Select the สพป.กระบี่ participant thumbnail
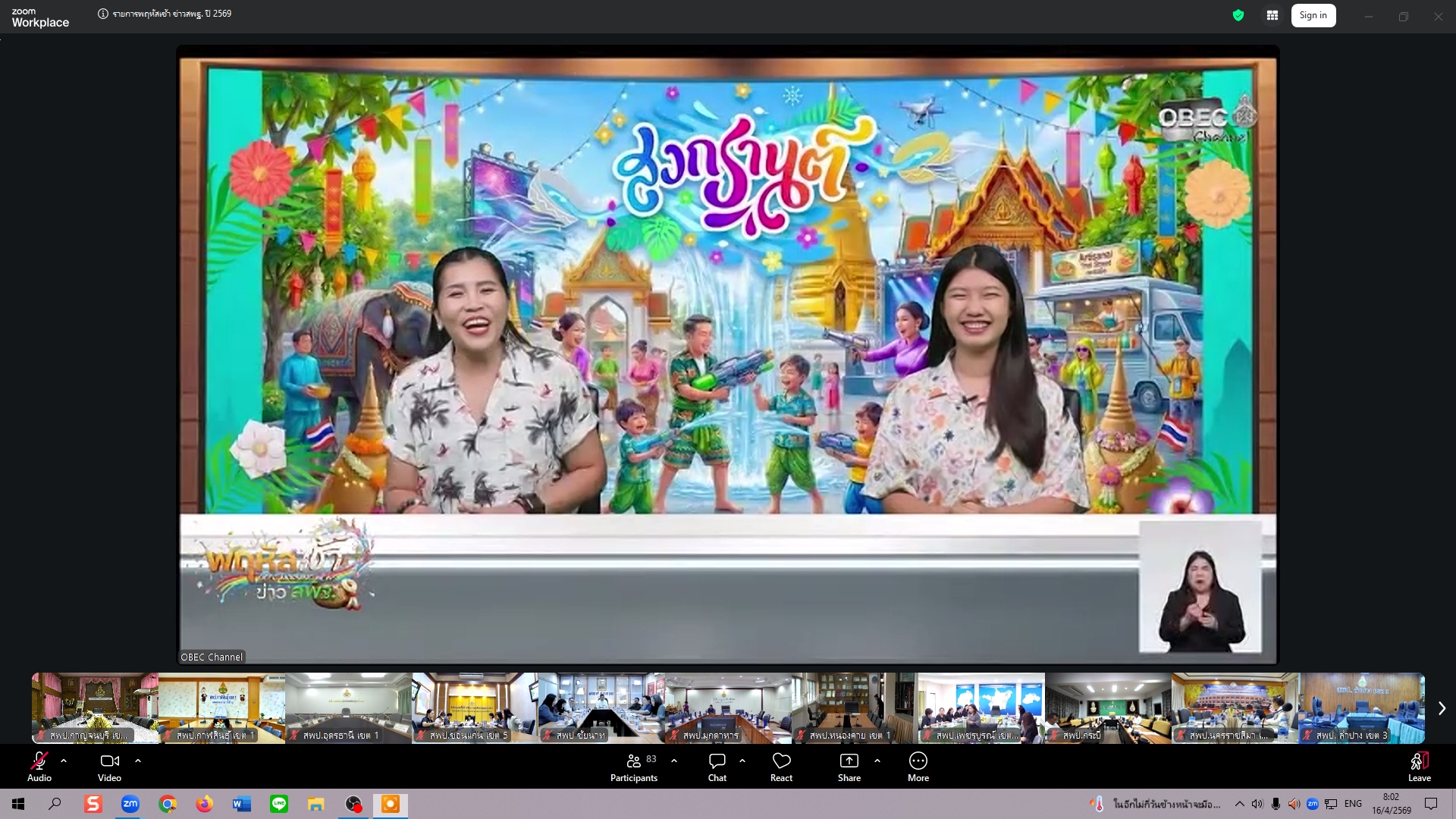The image size is (1456, 819). point(1107,708)
